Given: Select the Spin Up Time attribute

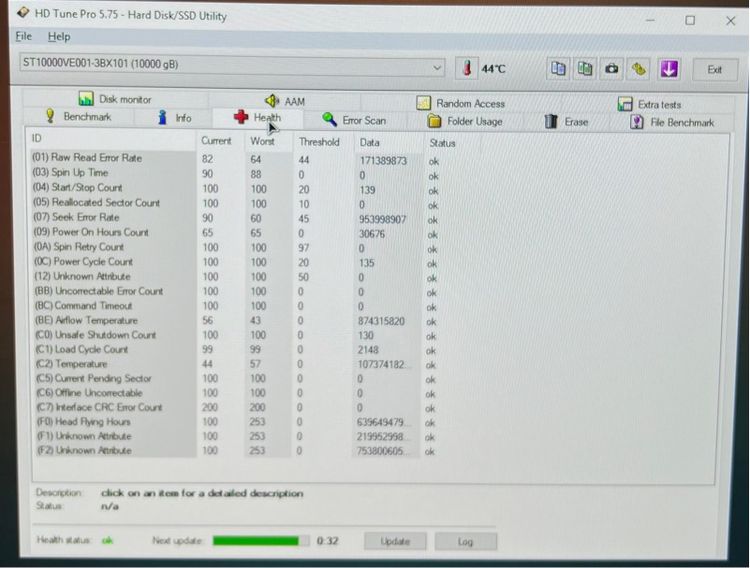Looking at the screenshot, I should click(70, 172).
